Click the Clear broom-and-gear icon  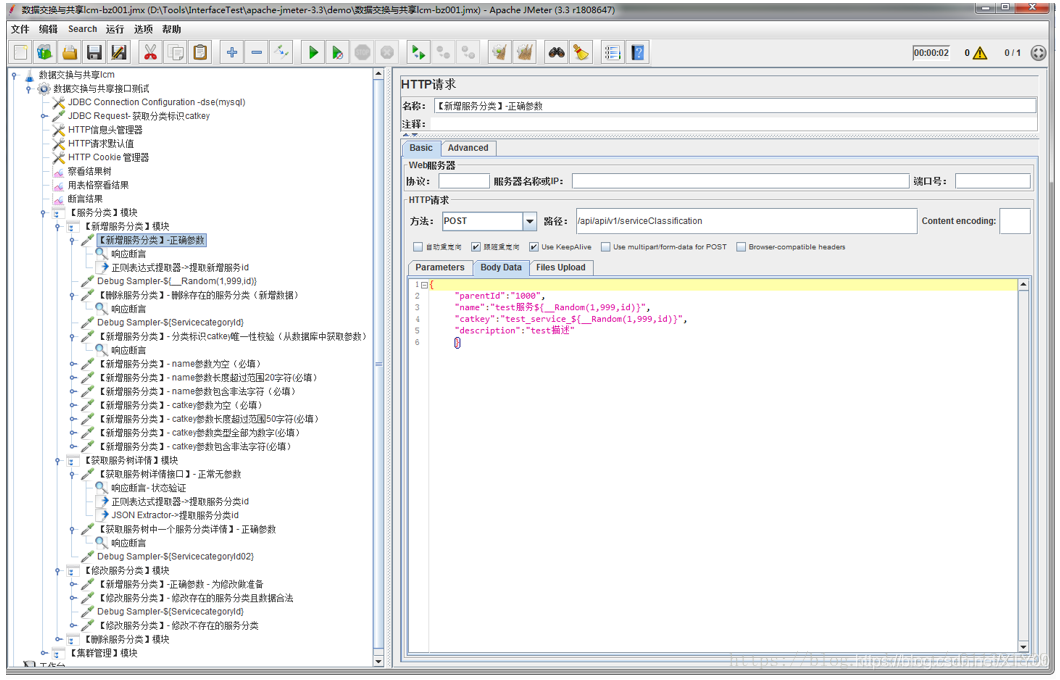(x=500, y=52)
